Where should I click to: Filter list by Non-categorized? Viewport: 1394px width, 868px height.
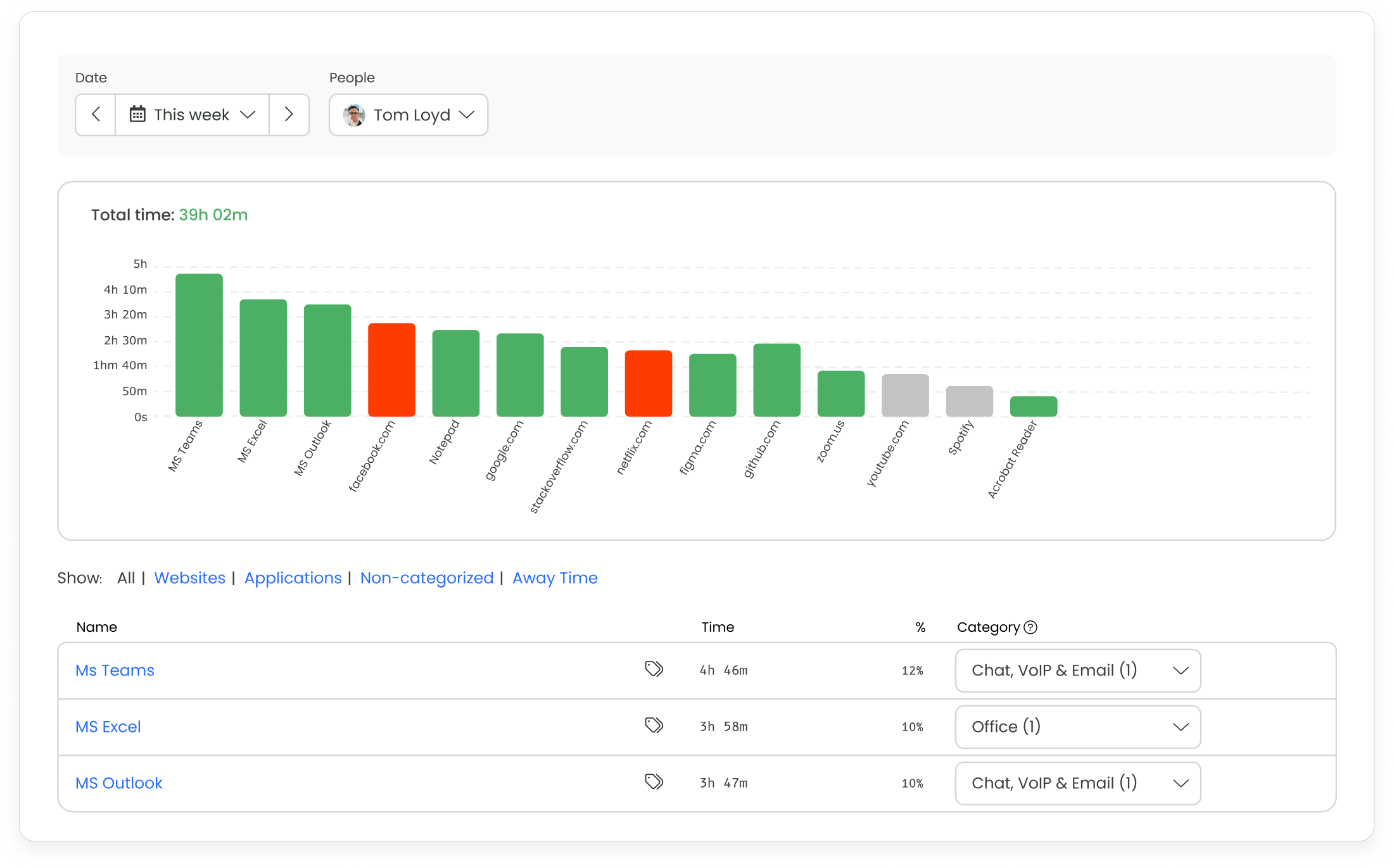427,578
